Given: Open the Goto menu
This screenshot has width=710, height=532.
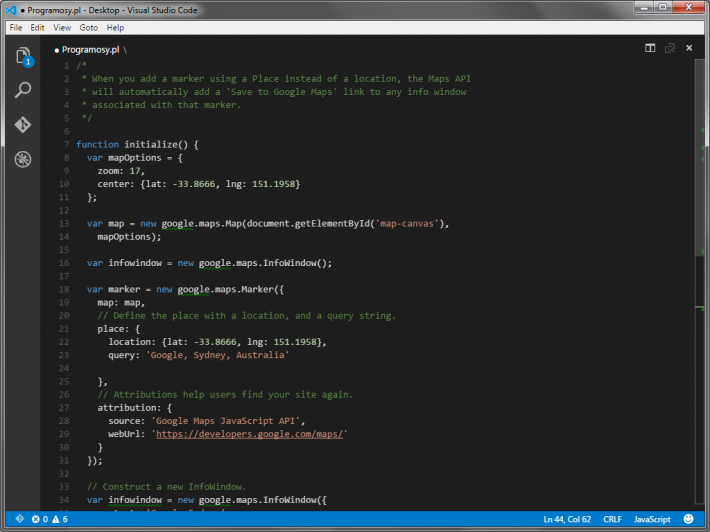Looking at the screenshot, I should tap(89, 28).
